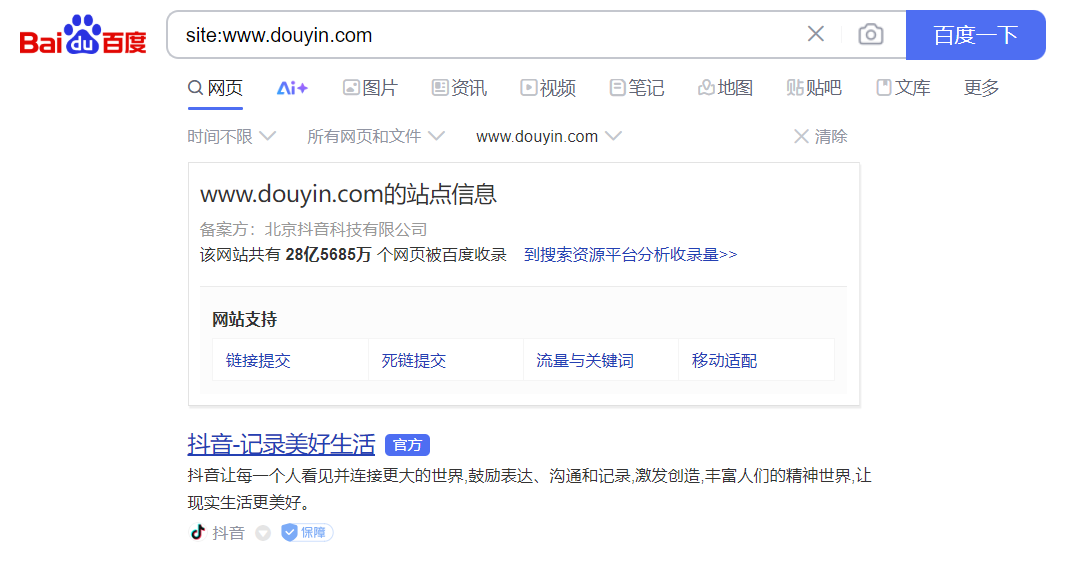This screenshot has width=1067, height=566.
Task: Expand the 更多 more menu
Action: pos(981,88)
